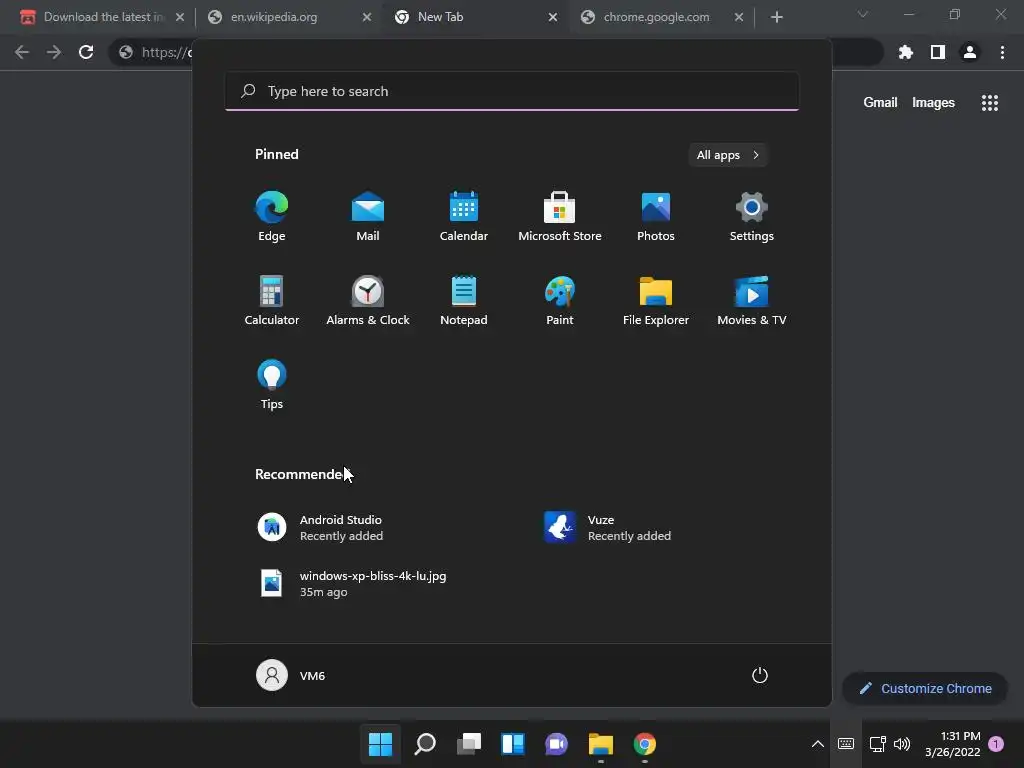Click the Windows Start button on taskbar
The width and height of the screenshot is (1024, 768).
[x=380, y=743]
